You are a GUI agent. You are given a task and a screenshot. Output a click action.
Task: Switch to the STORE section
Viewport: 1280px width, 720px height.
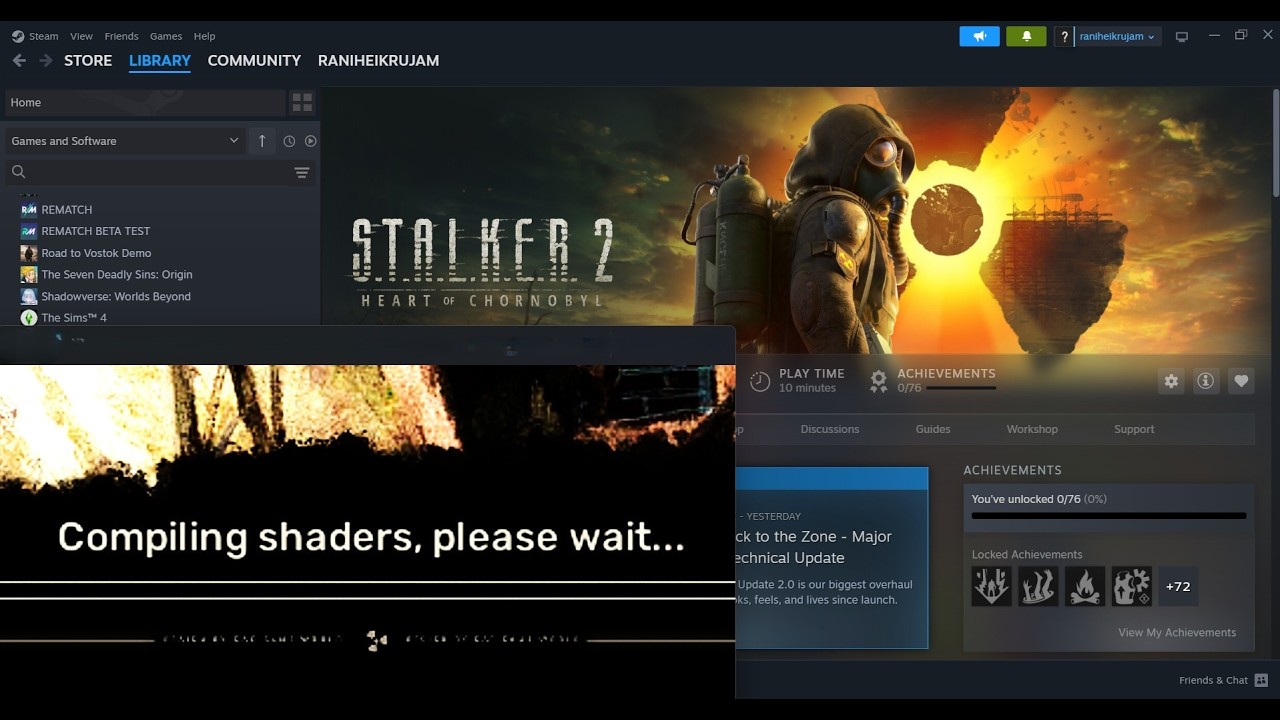point(88,61)
